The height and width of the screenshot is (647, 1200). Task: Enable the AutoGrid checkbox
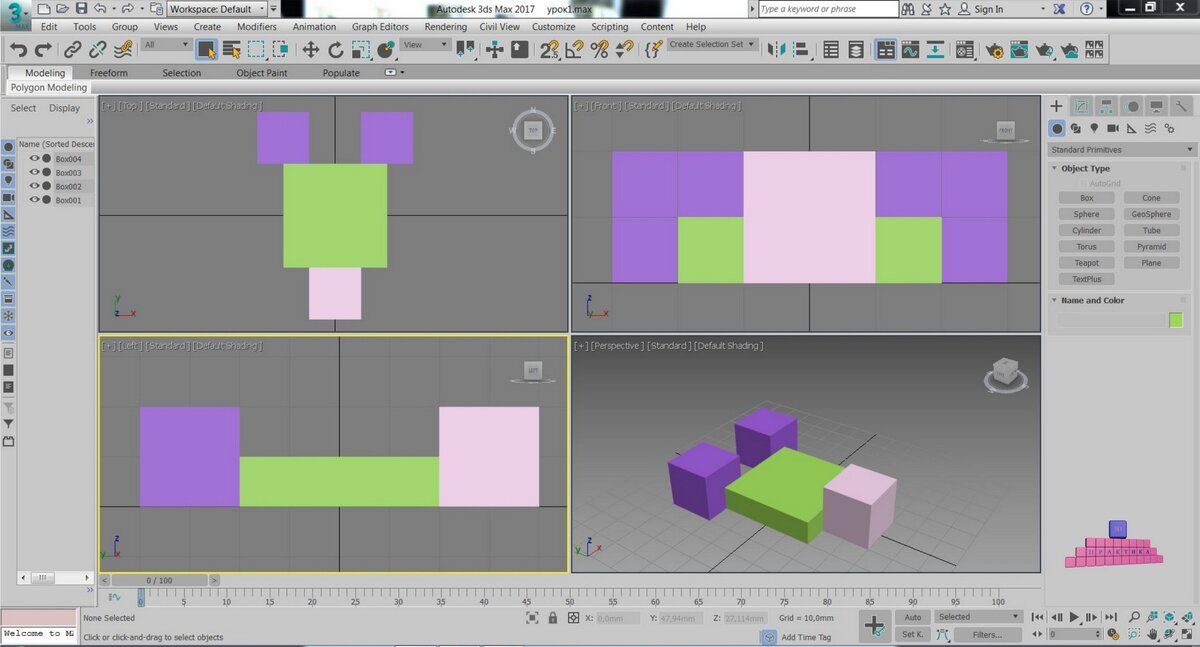(1085, 184)
